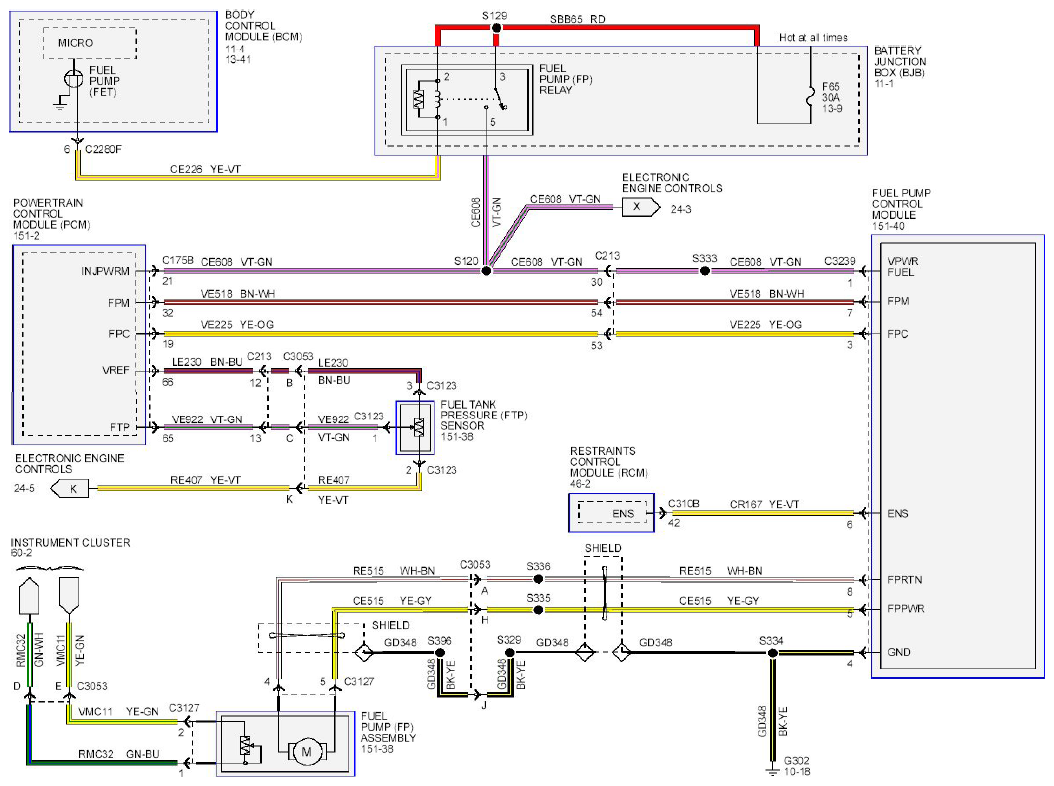Select the C175B connector label
1054x786 pixels.
tap(177, 260)
